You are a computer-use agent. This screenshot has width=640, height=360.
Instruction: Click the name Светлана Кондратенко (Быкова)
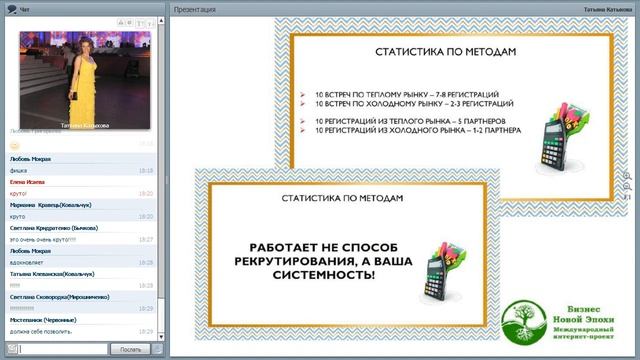click(x=54, y=228)
